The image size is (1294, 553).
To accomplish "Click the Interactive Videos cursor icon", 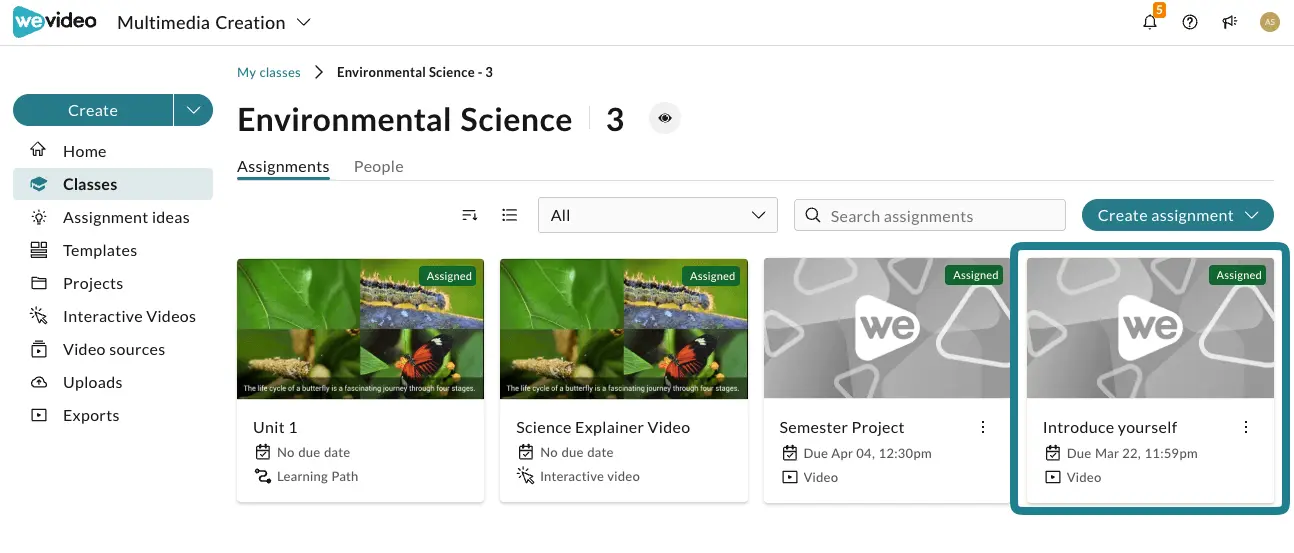I will coord(39,316).
